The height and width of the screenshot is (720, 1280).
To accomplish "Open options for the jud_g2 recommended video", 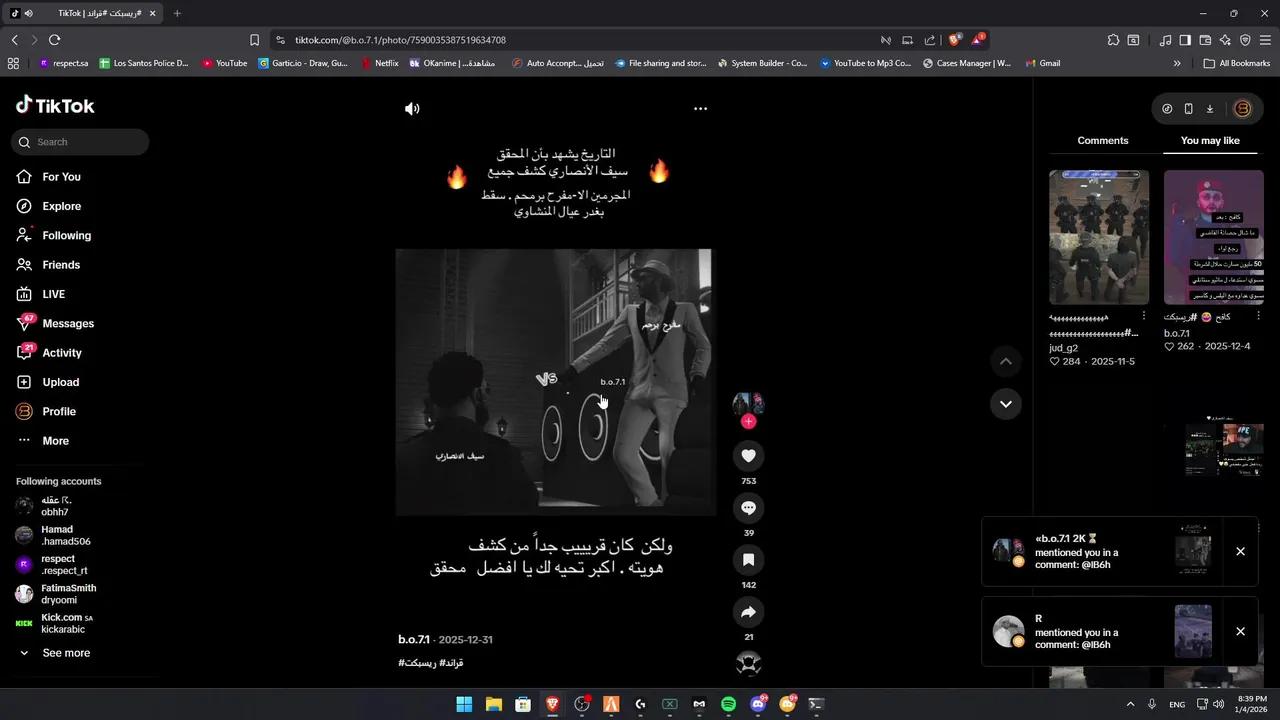I will (1143, 316).
